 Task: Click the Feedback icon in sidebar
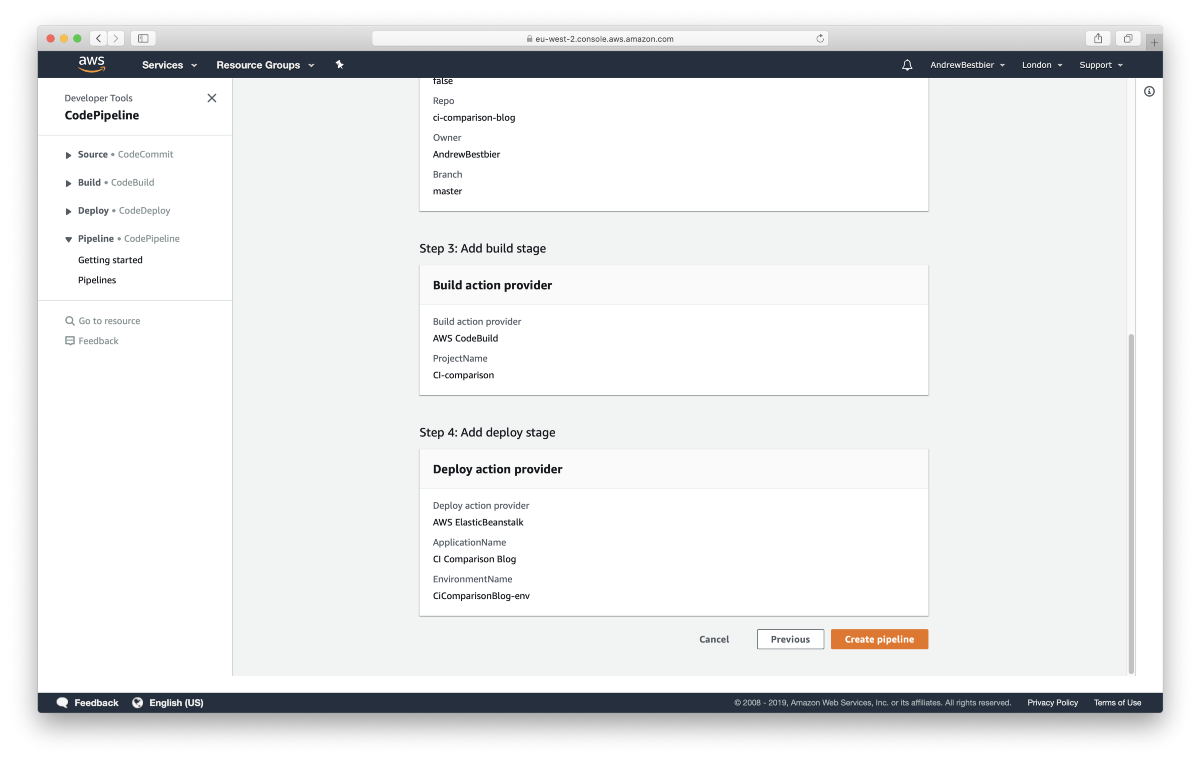(70, 341)
